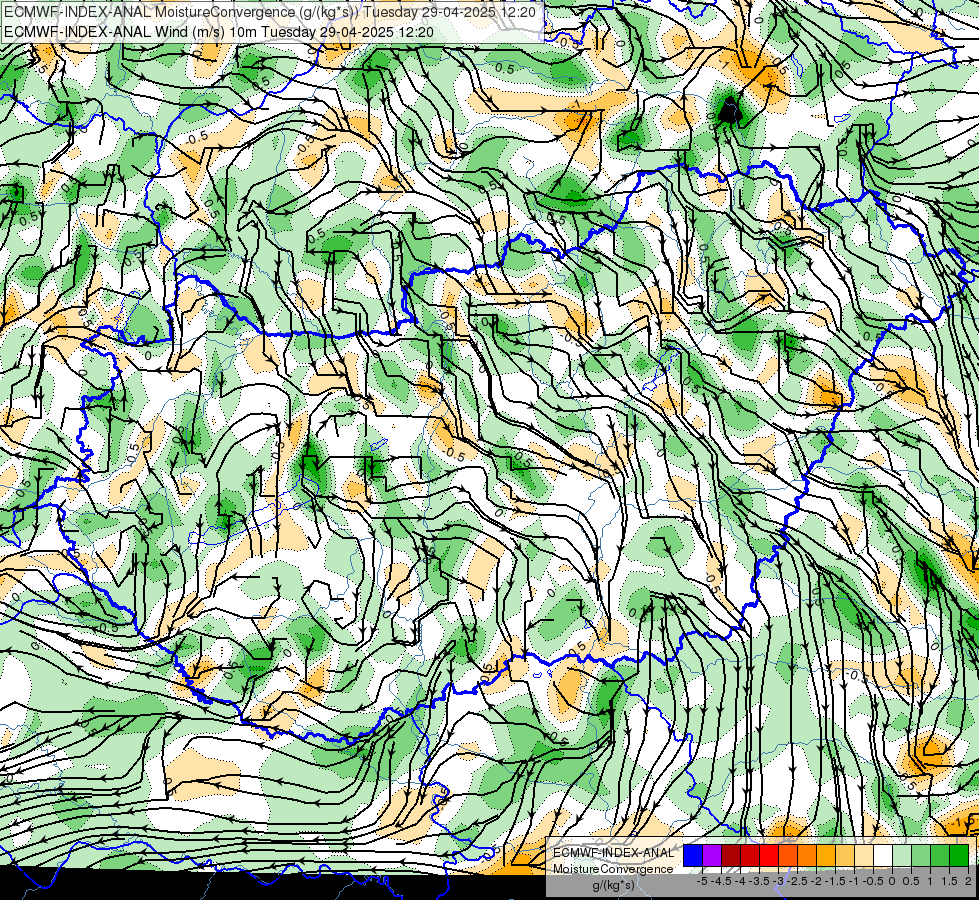The width and height of the screenshot is (979, 900).
Task: Click the amber swatch between -2 and -1.5
Action: (826, 855)
